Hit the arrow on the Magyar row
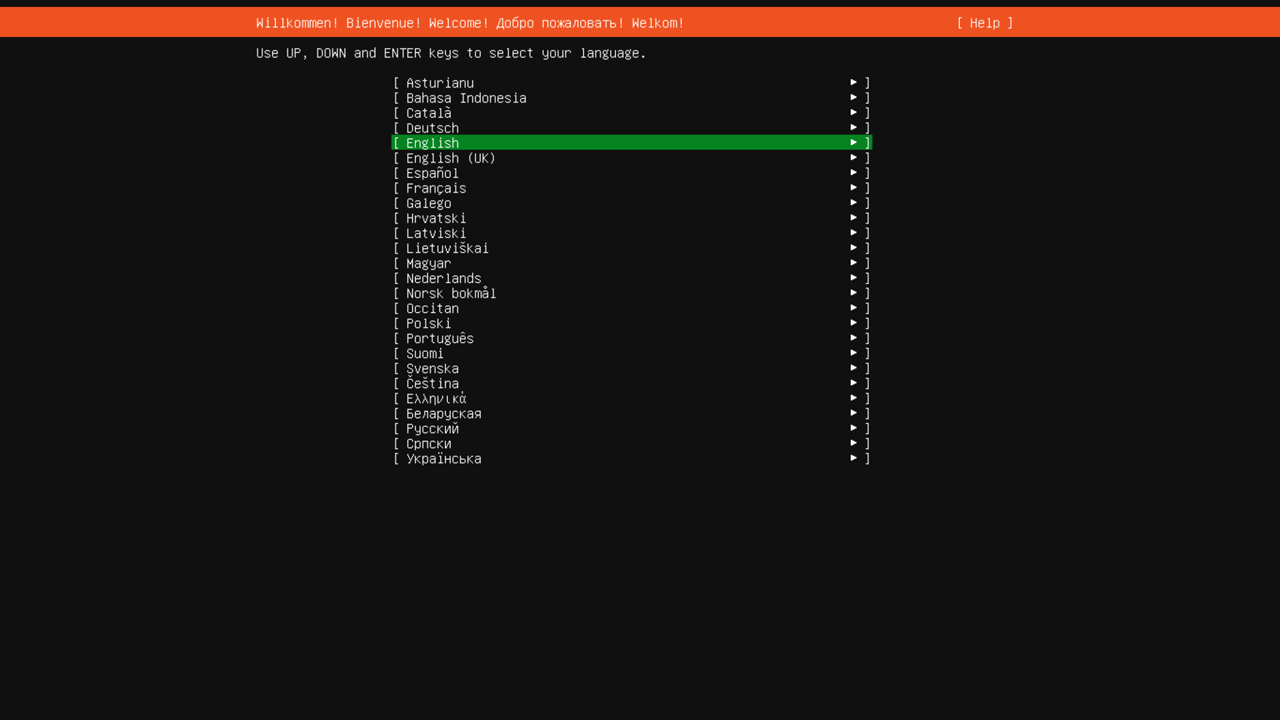The width and height of the screenshot is (1280, 720). tap(854, 263)
